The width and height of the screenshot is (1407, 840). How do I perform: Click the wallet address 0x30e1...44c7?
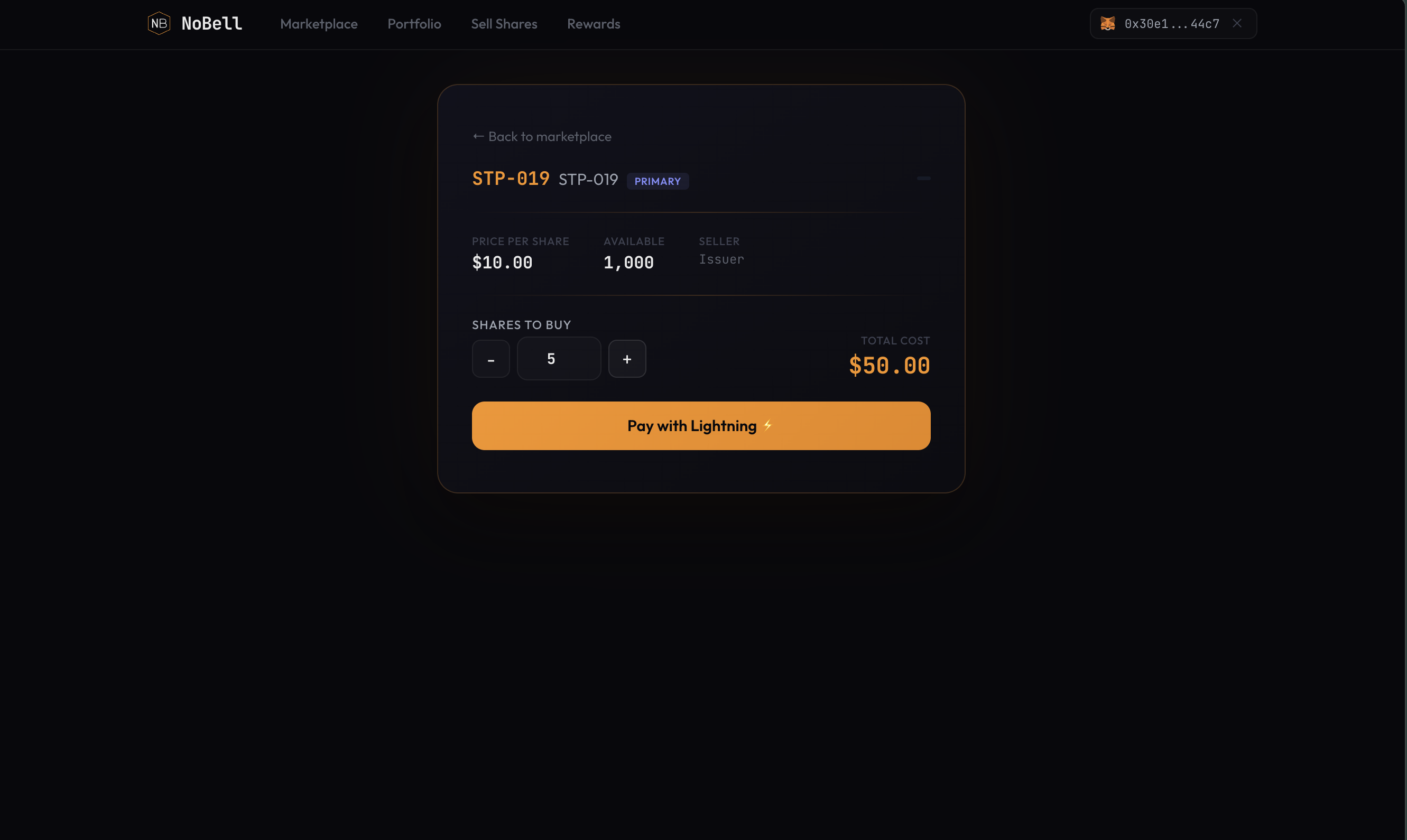(1171, 24)
